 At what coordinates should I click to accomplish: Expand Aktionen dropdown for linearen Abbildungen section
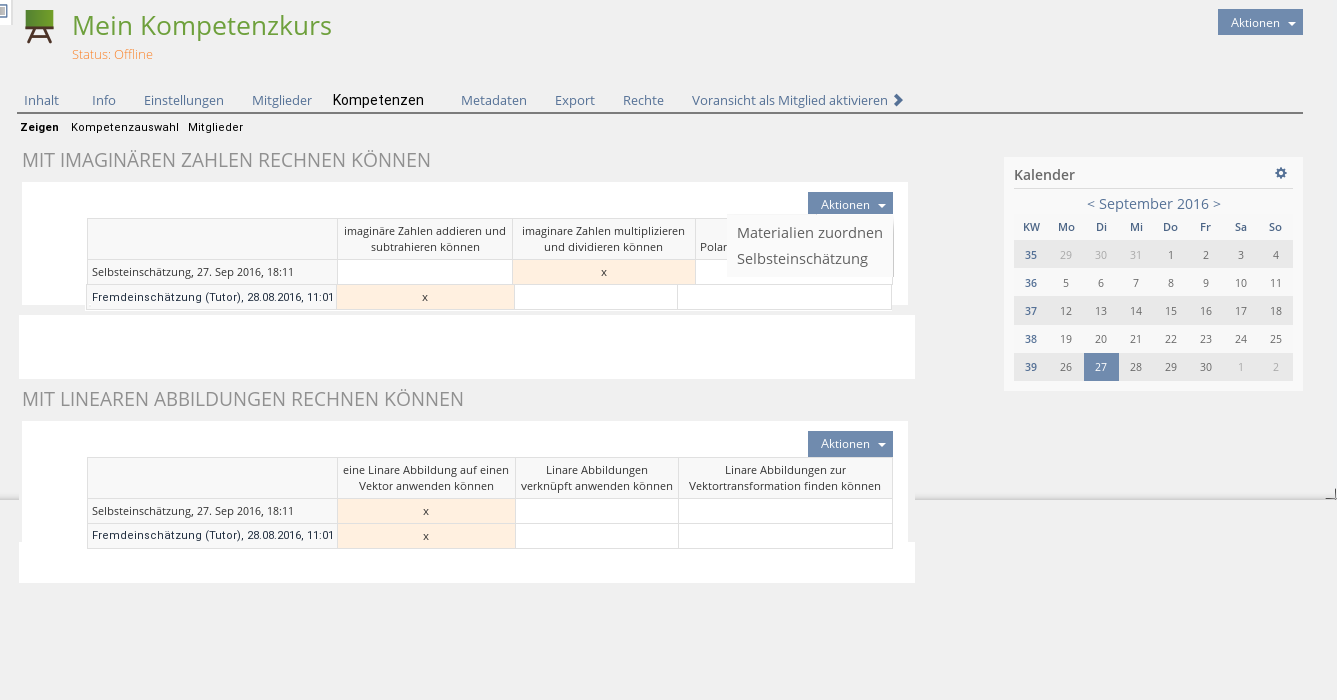coord(849,443)
